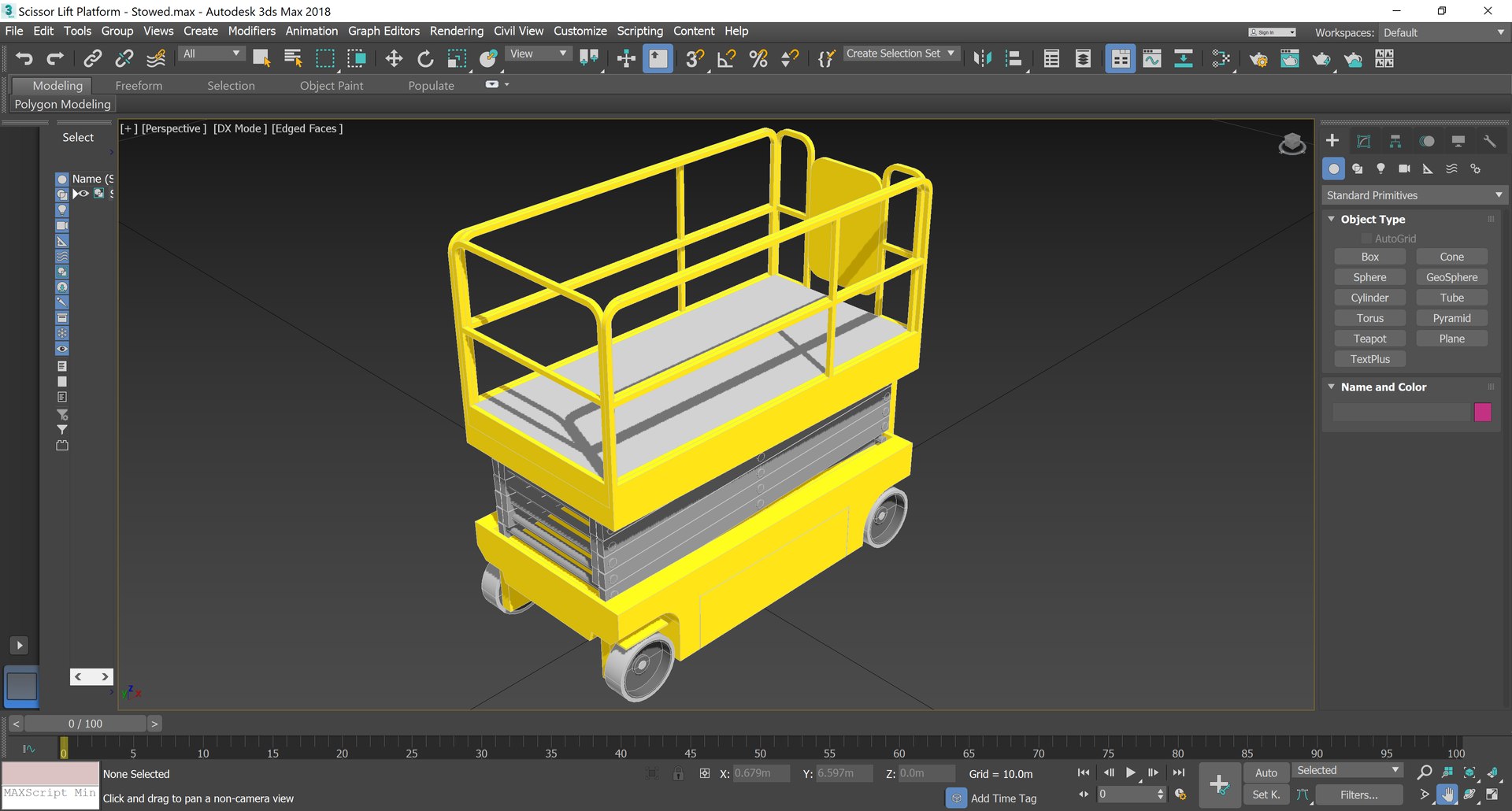This screenshot has height=811, width=1512.
Task: Click the magenta object color swatch
Action: pyautogui.click(x=1482, y=412)
